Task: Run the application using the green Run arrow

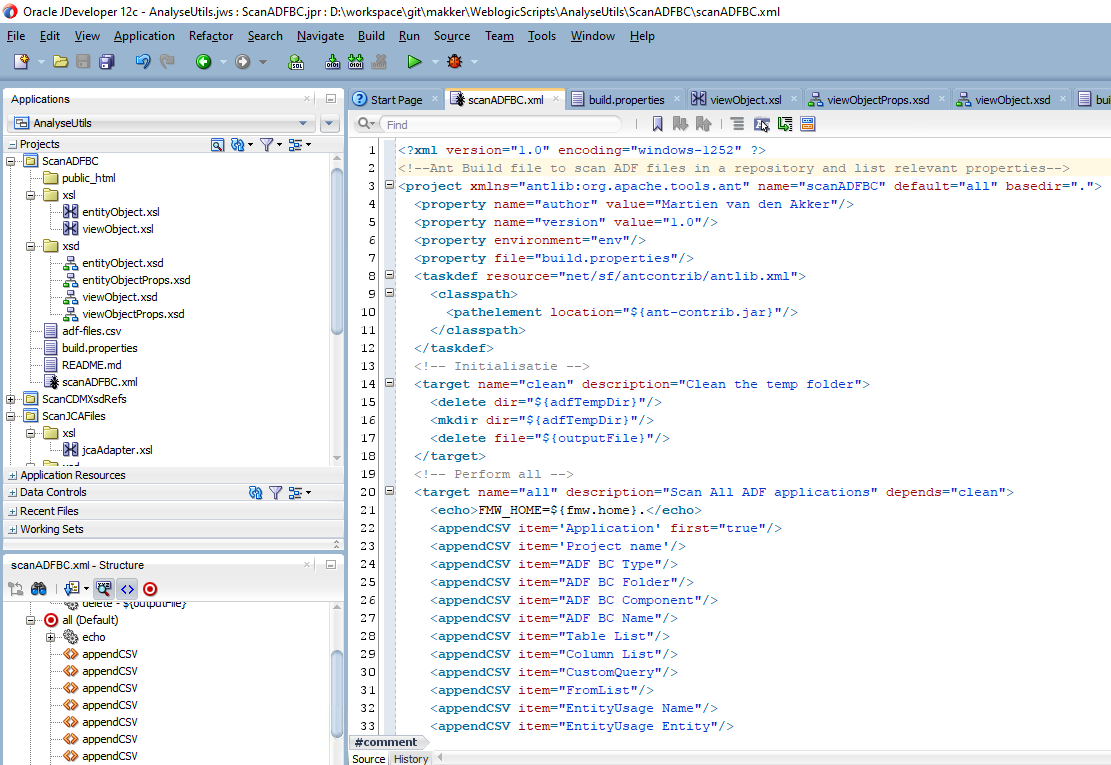Action: click(414, 60)
